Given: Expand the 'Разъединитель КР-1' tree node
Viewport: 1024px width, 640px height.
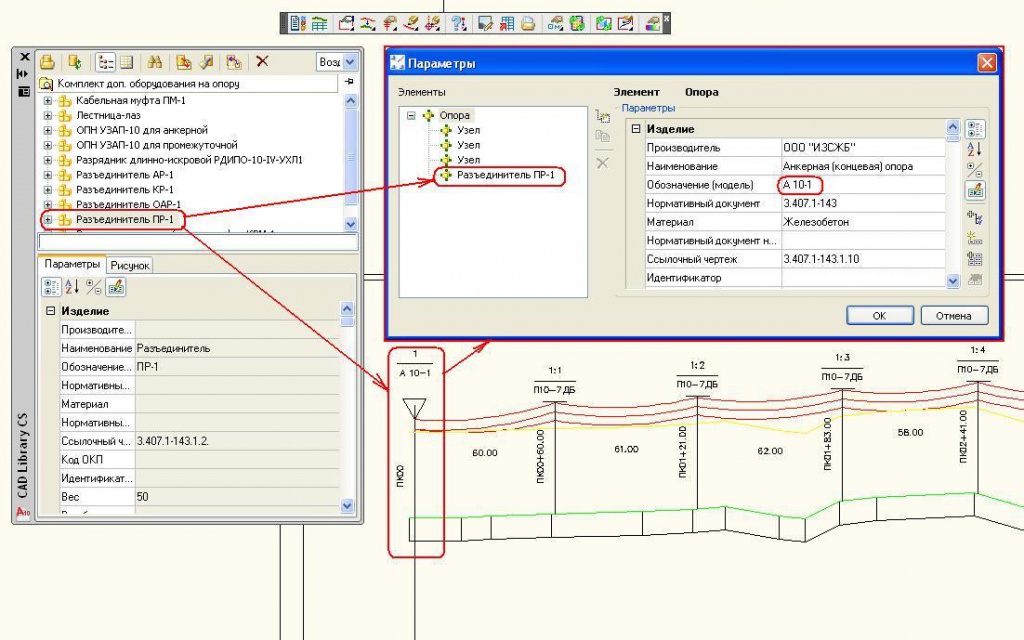Looking at the screenshot, I should click(48, 190).
